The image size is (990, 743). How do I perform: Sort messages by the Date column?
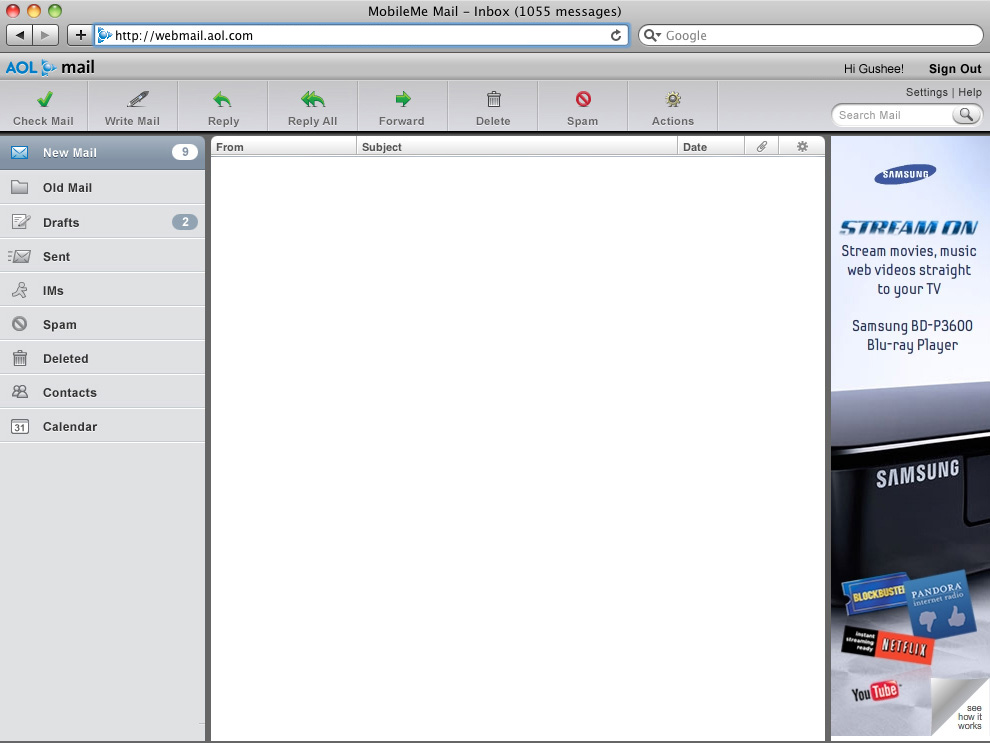tap(710, 147)
